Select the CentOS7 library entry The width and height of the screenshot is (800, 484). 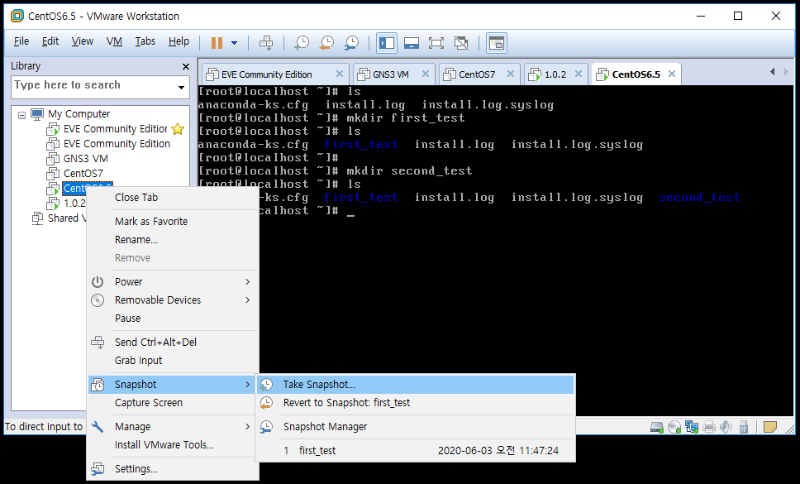[83, 173]
